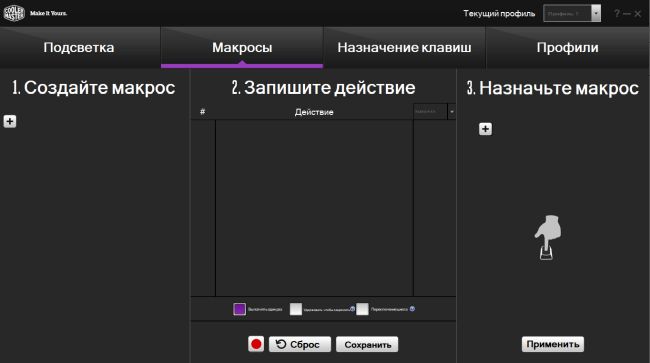This screenshot has height=363, width=650.
Task: Click info icon beside the third checkbox
Action: 412,309
